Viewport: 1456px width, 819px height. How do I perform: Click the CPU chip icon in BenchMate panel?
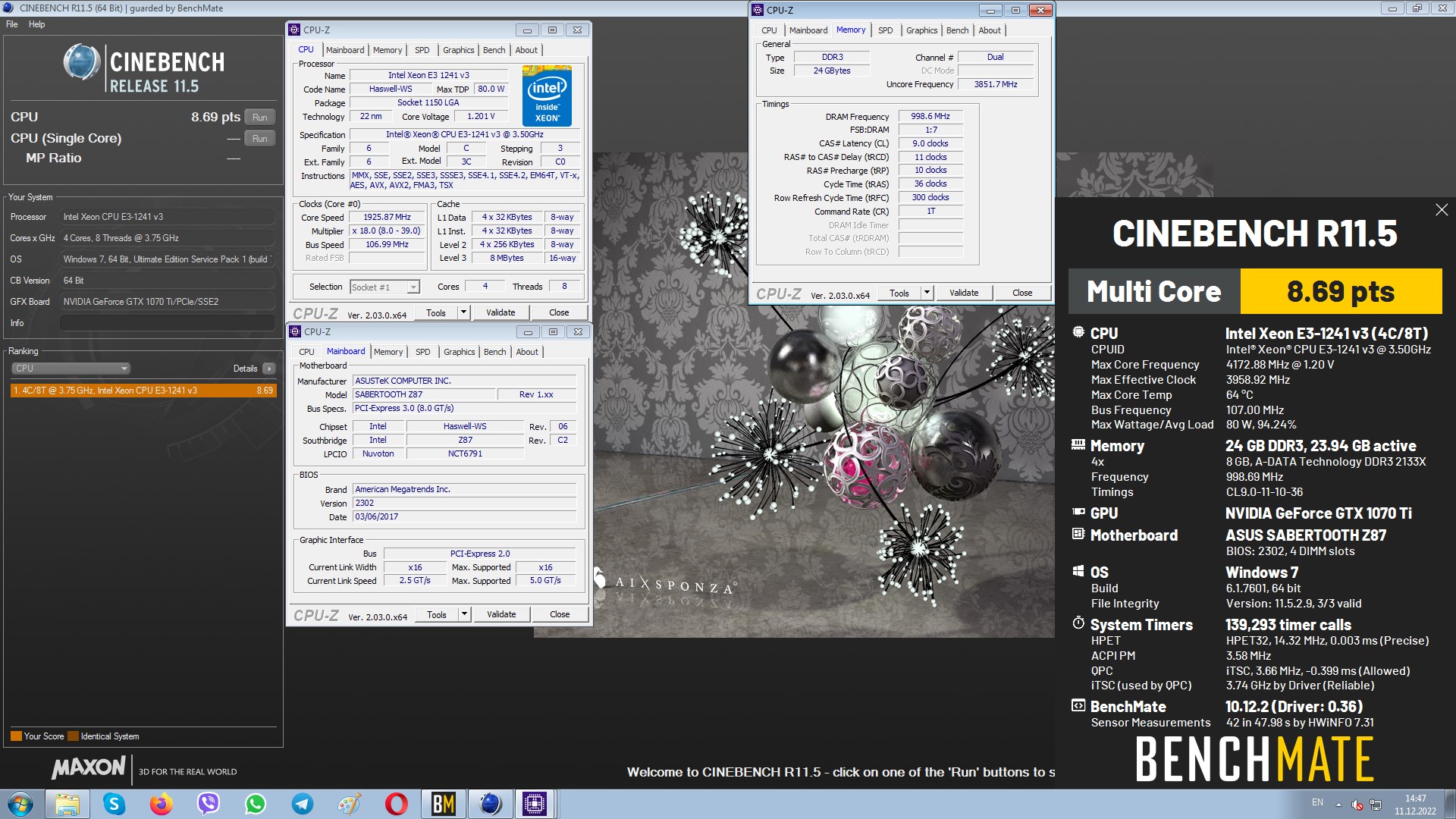point(1078,332)
